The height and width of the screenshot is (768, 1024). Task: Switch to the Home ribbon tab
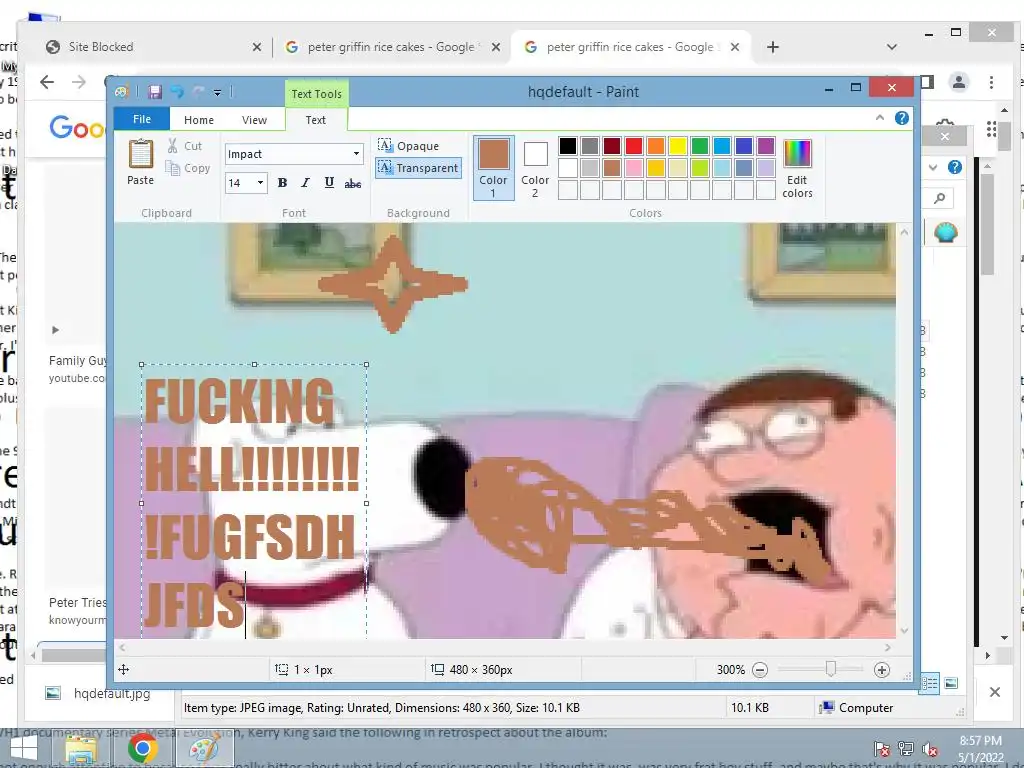(199, 120)
